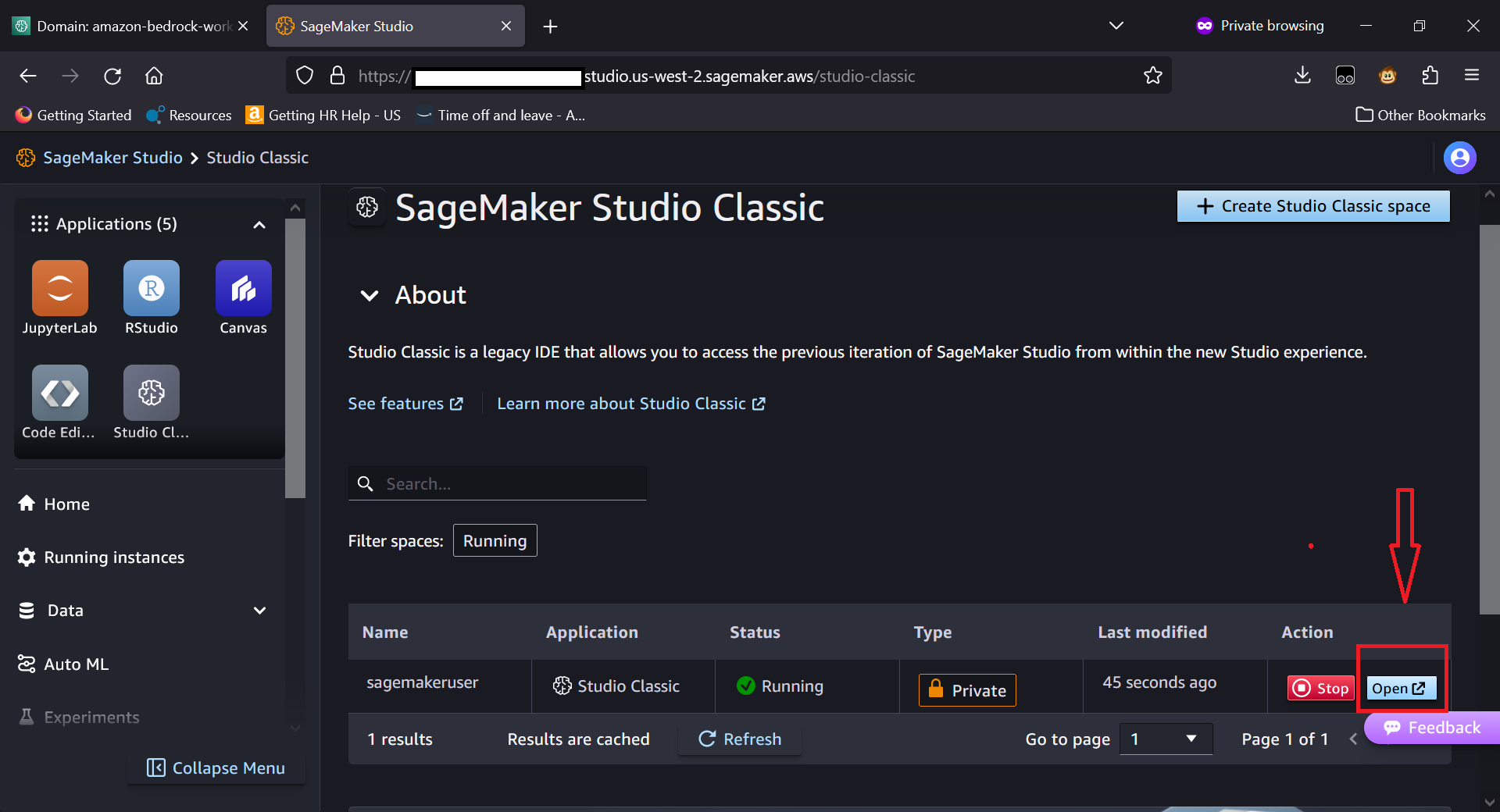Toggle the Running filter chip
The image size is (1500, 812).
coord(495,540)
